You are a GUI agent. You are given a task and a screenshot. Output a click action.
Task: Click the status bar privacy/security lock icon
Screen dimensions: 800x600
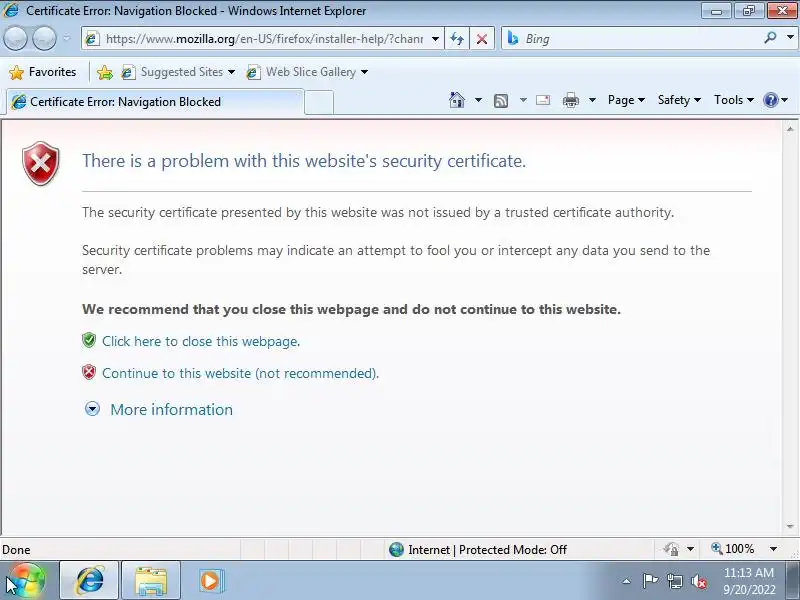671,549
